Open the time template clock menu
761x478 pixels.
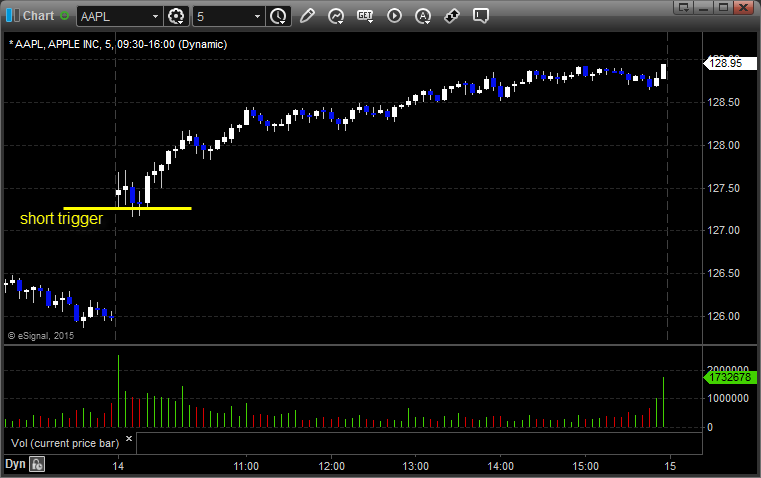(279, 16)
